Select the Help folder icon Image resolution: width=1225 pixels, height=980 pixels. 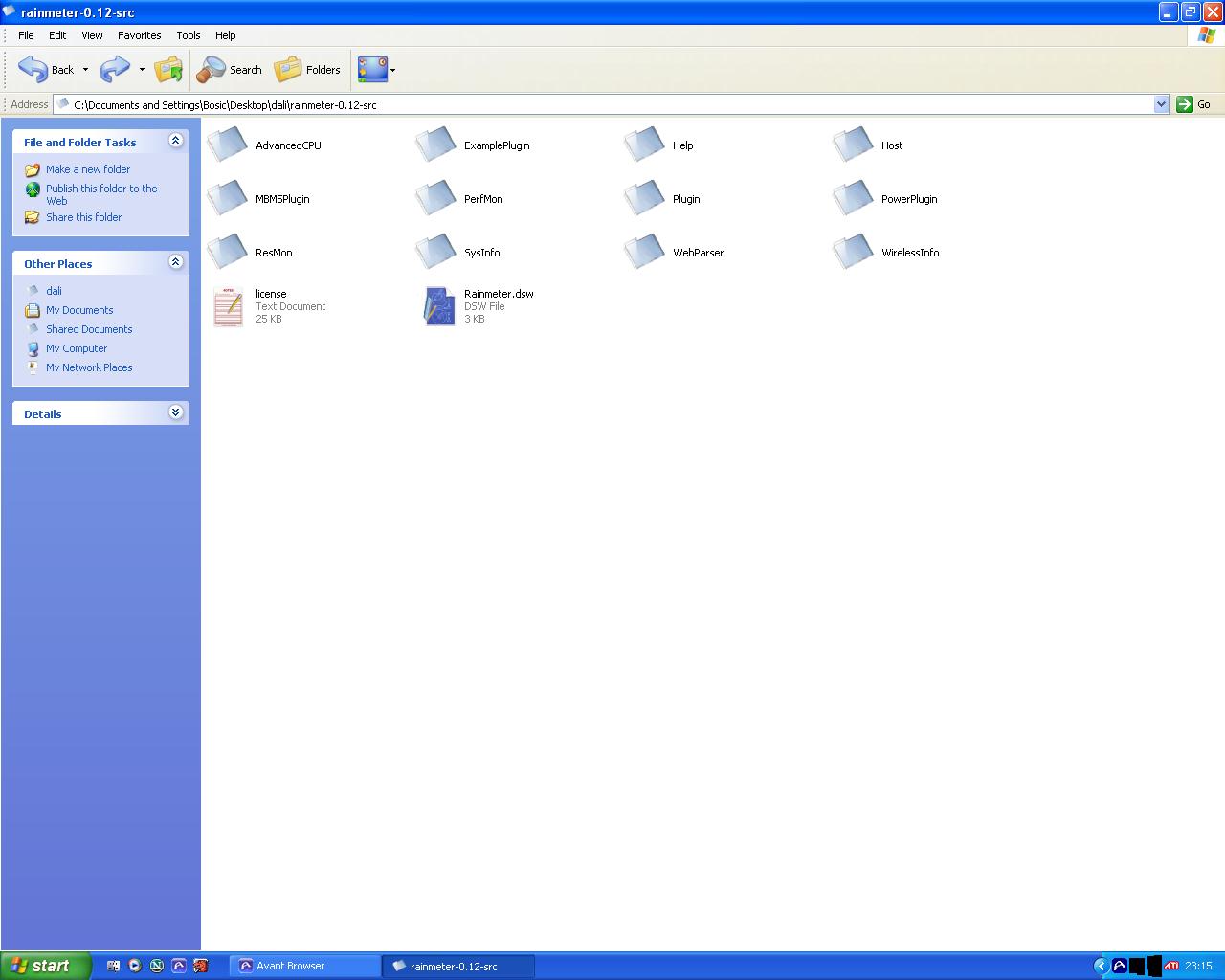click(x=645, y=145)
